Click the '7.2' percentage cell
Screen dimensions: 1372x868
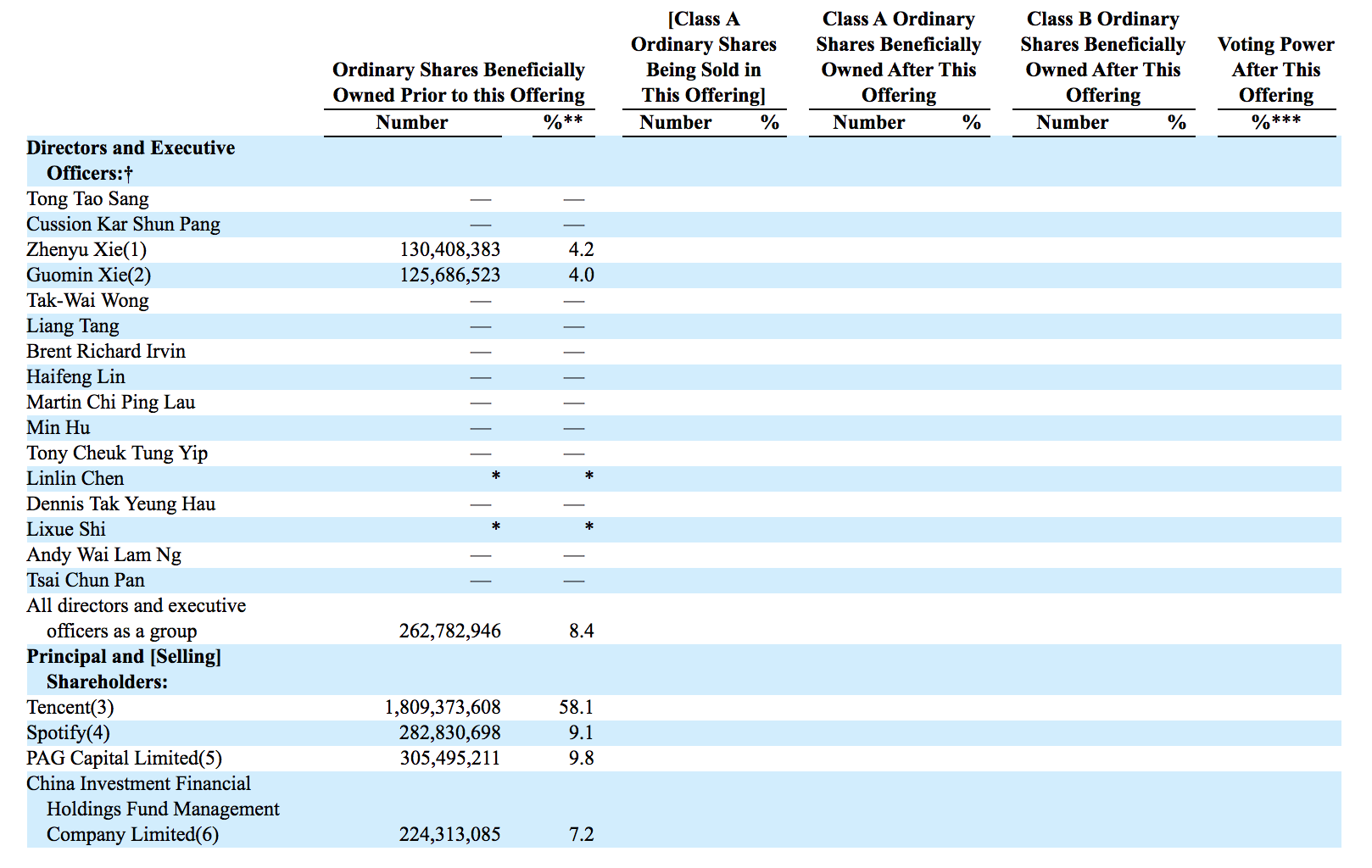point(582,835)
